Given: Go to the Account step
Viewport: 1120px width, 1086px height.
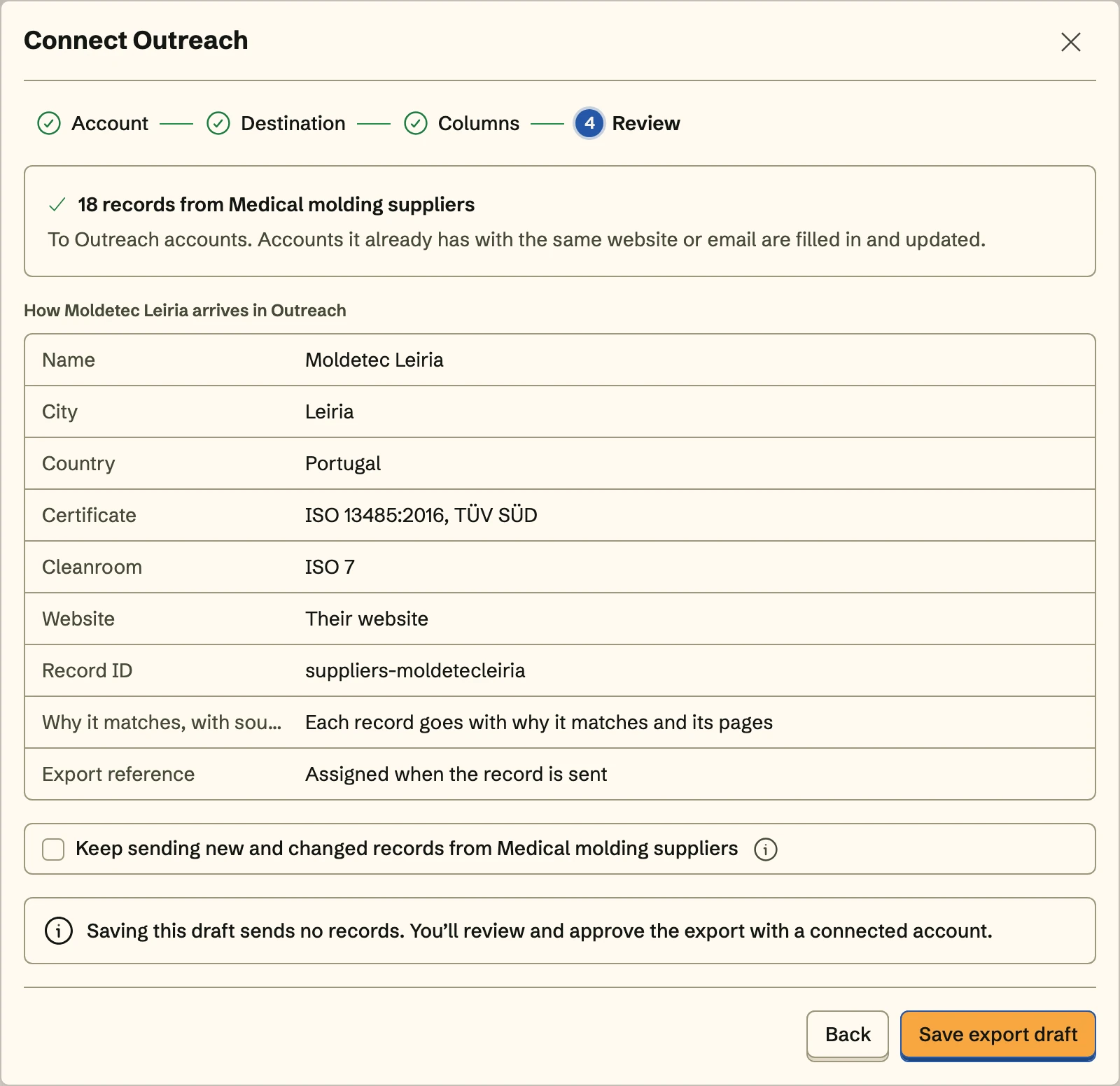Looking at the screenshot, I should coord(110,124).
